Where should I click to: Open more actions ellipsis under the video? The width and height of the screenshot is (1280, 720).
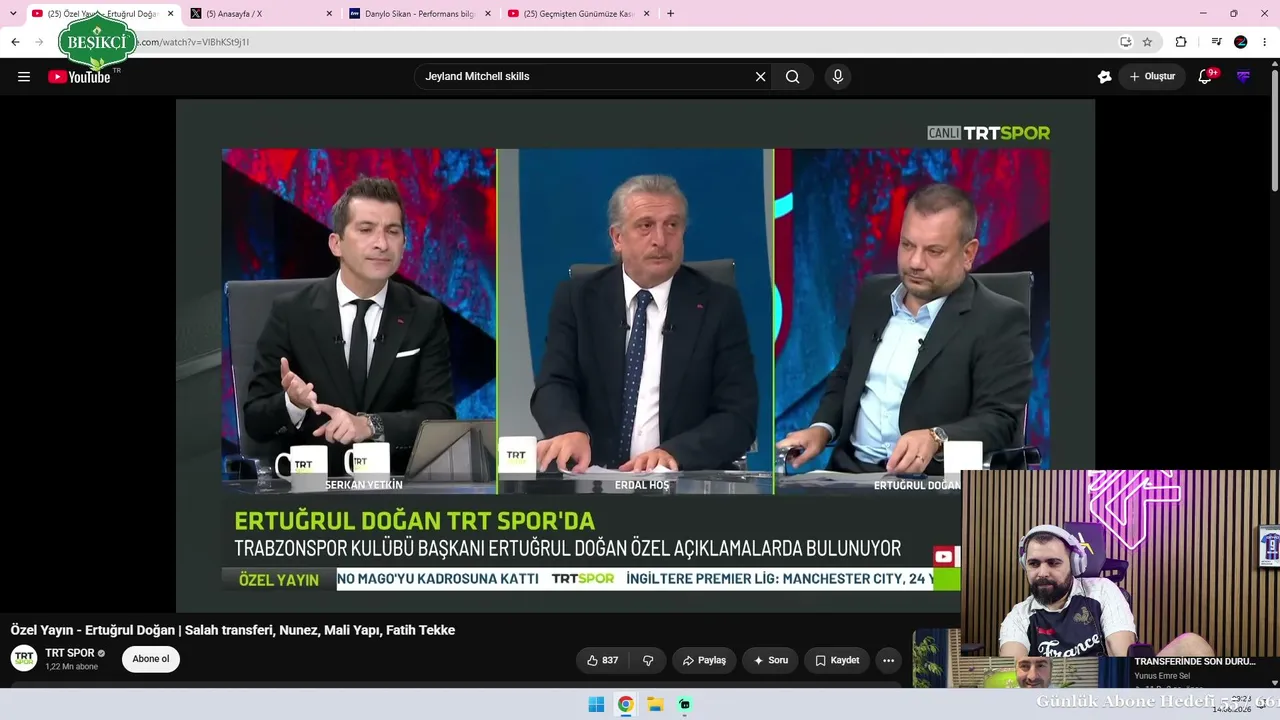tap(888, 660)
